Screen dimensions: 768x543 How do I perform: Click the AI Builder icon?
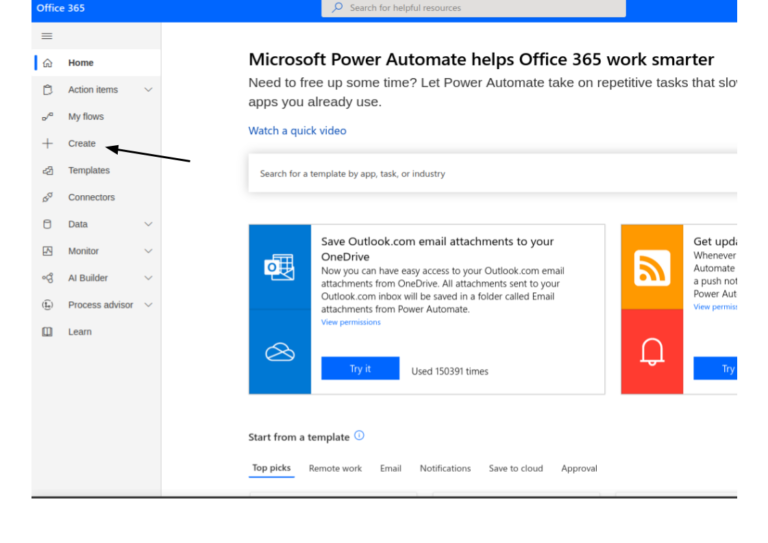(48, 278)
